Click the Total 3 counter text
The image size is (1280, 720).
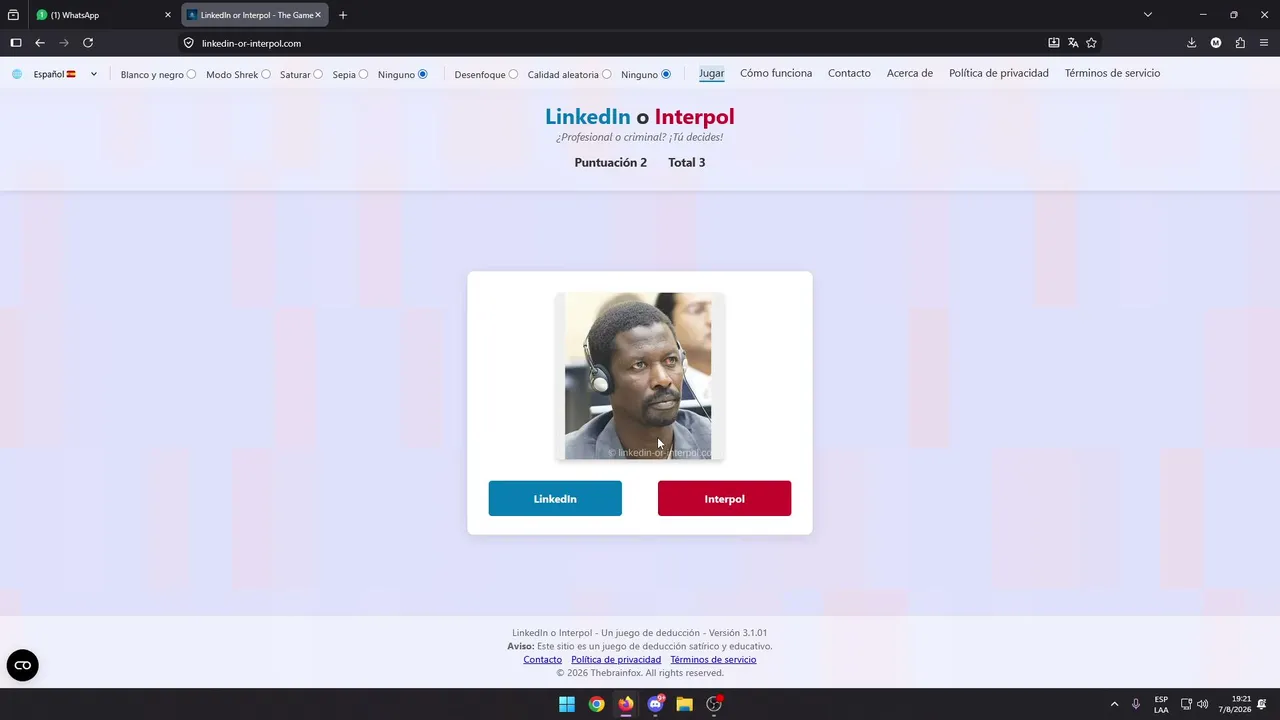[687, 163]
